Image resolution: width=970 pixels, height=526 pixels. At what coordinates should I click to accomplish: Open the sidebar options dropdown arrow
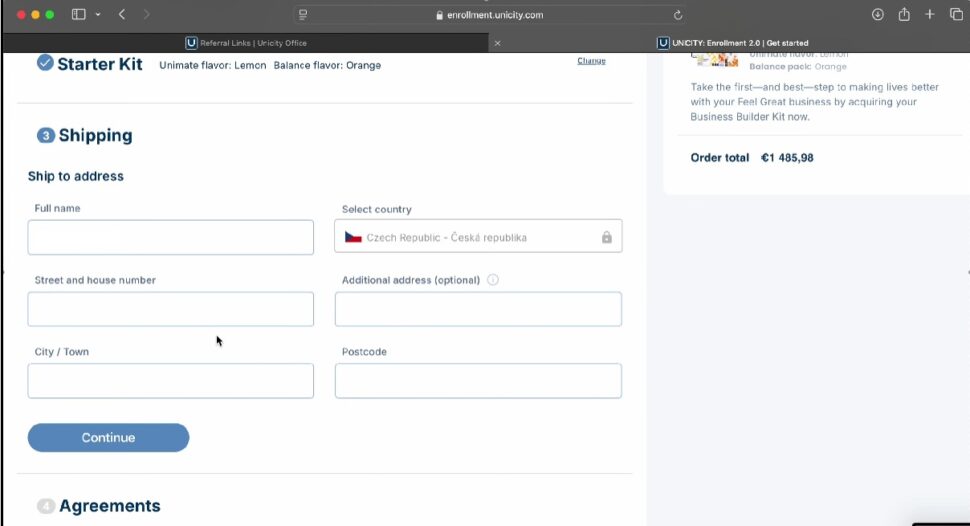[98, 14]
